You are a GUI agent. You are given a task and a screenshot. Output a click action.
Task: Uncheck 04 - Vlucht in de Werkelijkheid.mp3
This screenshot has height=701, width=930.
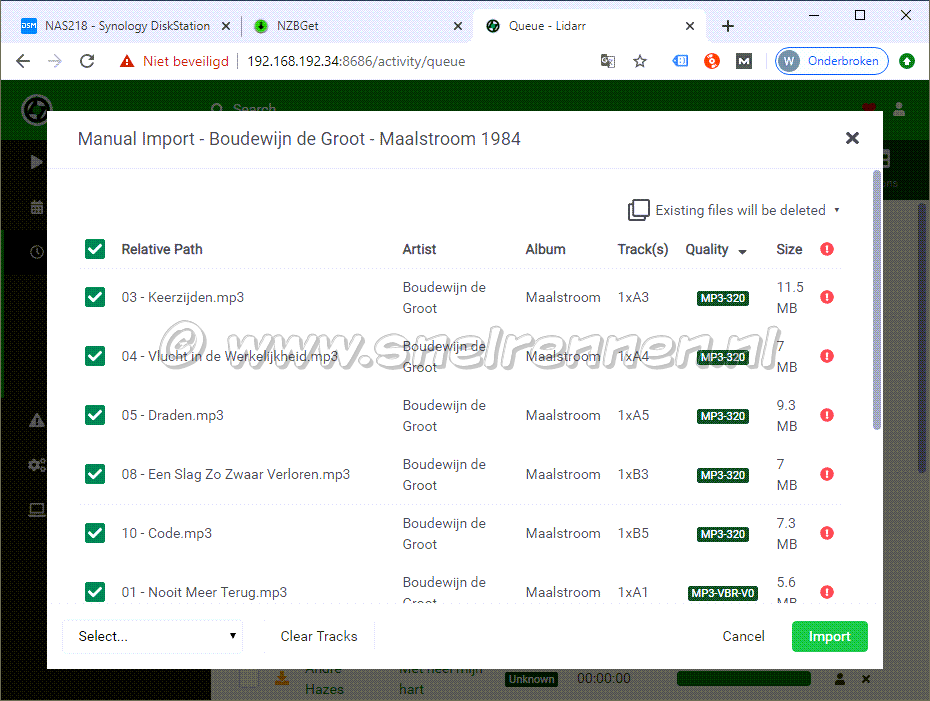(95, 356)
